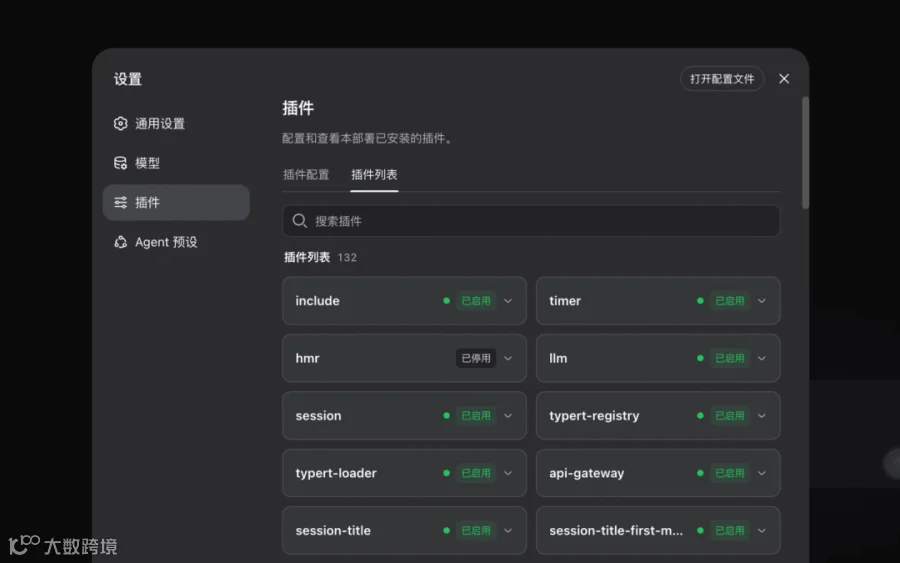
Task: Toggle 已启用 status of timer plugin
Action: [730, 301]
